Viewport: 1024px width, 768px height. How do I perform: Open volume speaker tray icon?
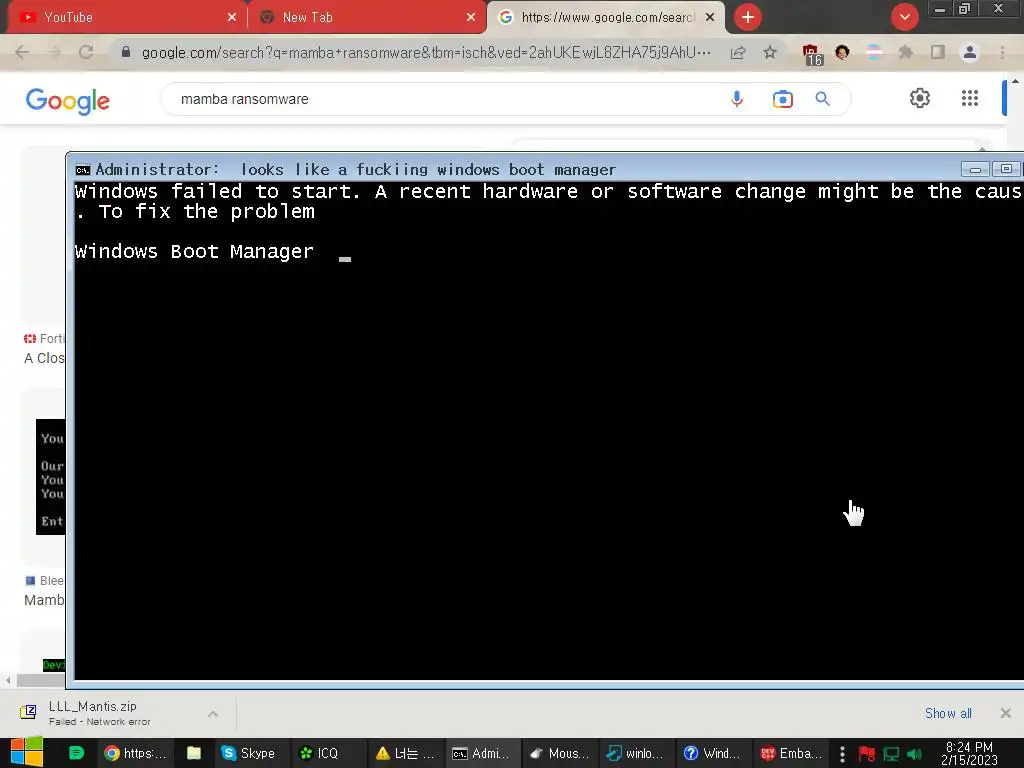point(914,754)
